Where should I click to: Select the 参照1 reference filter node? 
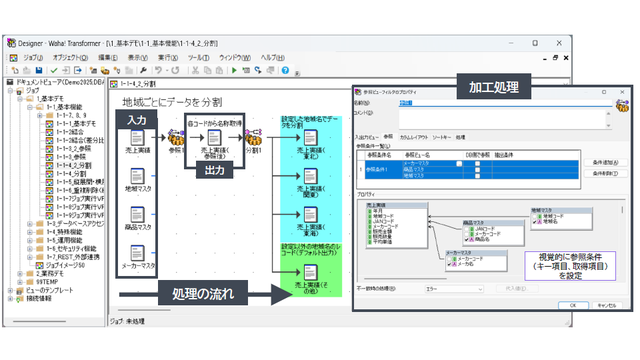pos(176,138)
